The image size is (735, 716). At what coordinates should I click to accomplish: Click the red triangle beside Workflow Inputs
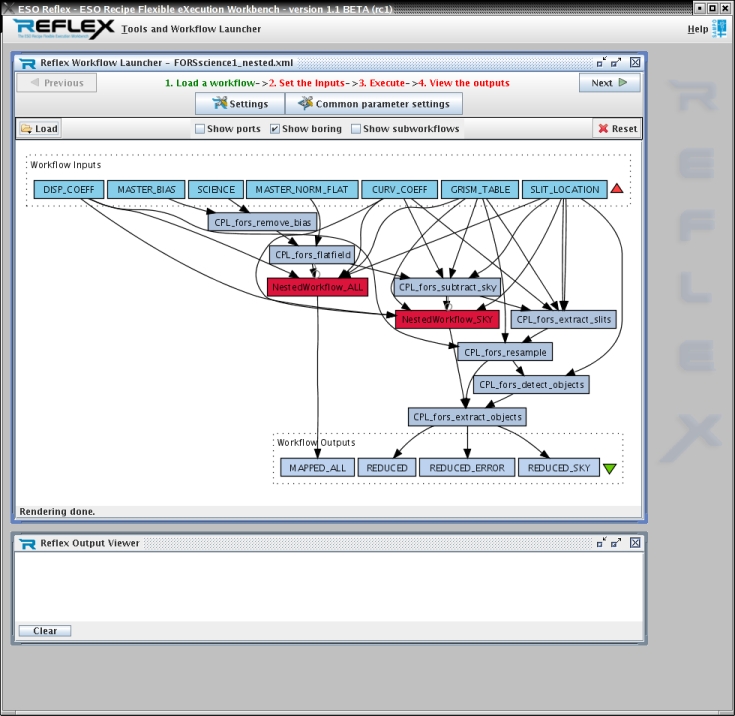click(617, 189)
